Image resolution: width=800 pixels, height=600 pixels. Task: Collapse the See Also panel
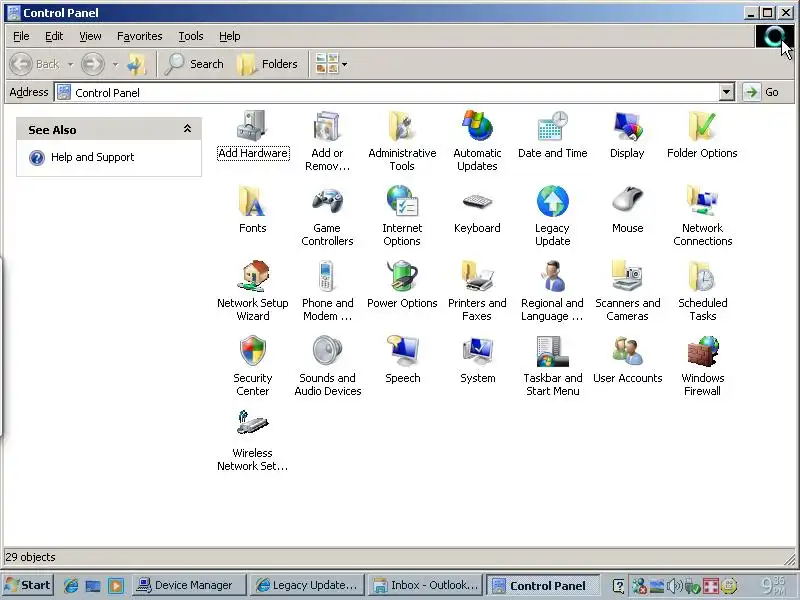pyautogui.click(x=187, y=129)
